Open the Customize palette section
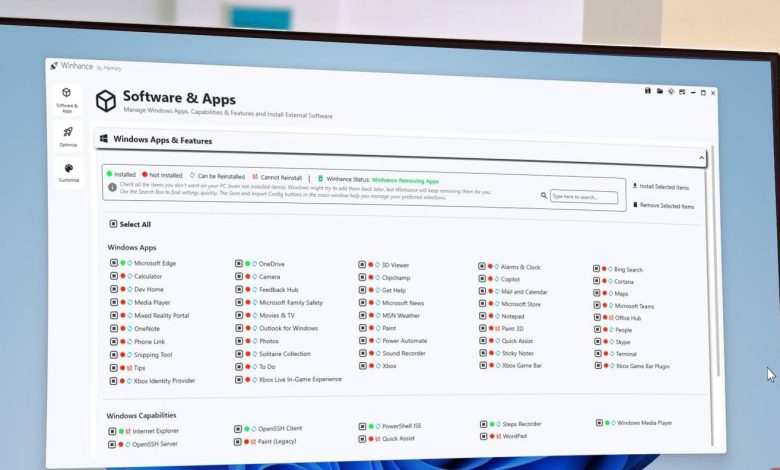Image resolution: width=780 pixels, height=470 pixels. pyautogui.click(x=69, y=173)
